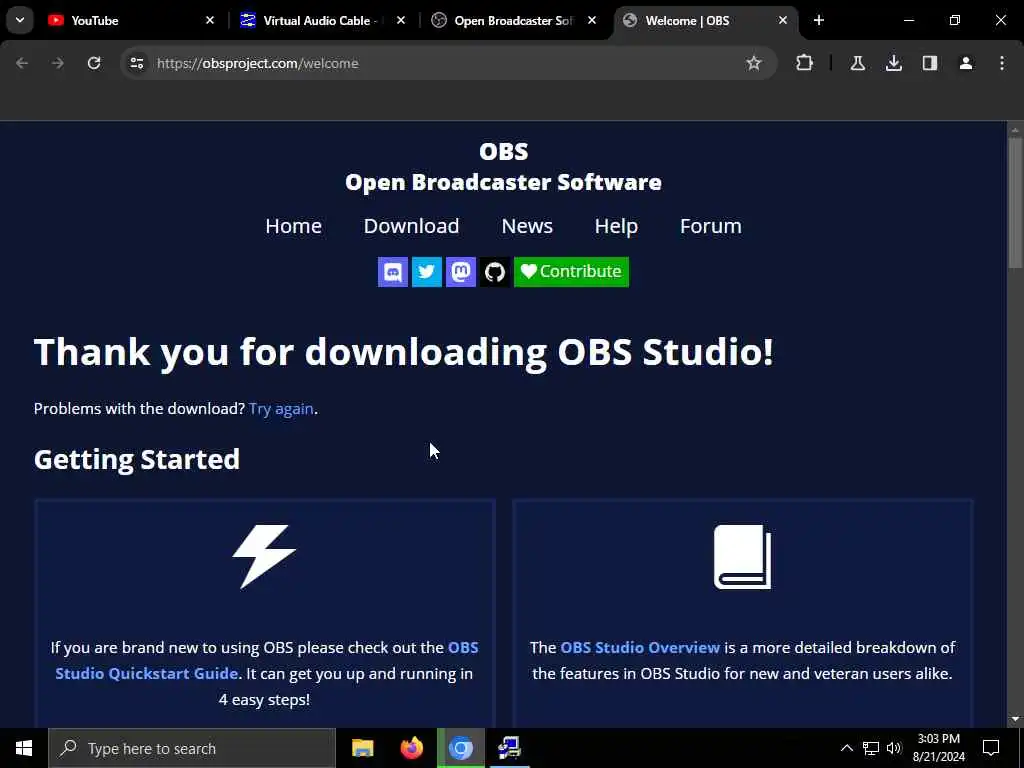The image size is (1024, 768).
Task: Open the OBS Mastodon icon link
Action: tap(460, 272)
